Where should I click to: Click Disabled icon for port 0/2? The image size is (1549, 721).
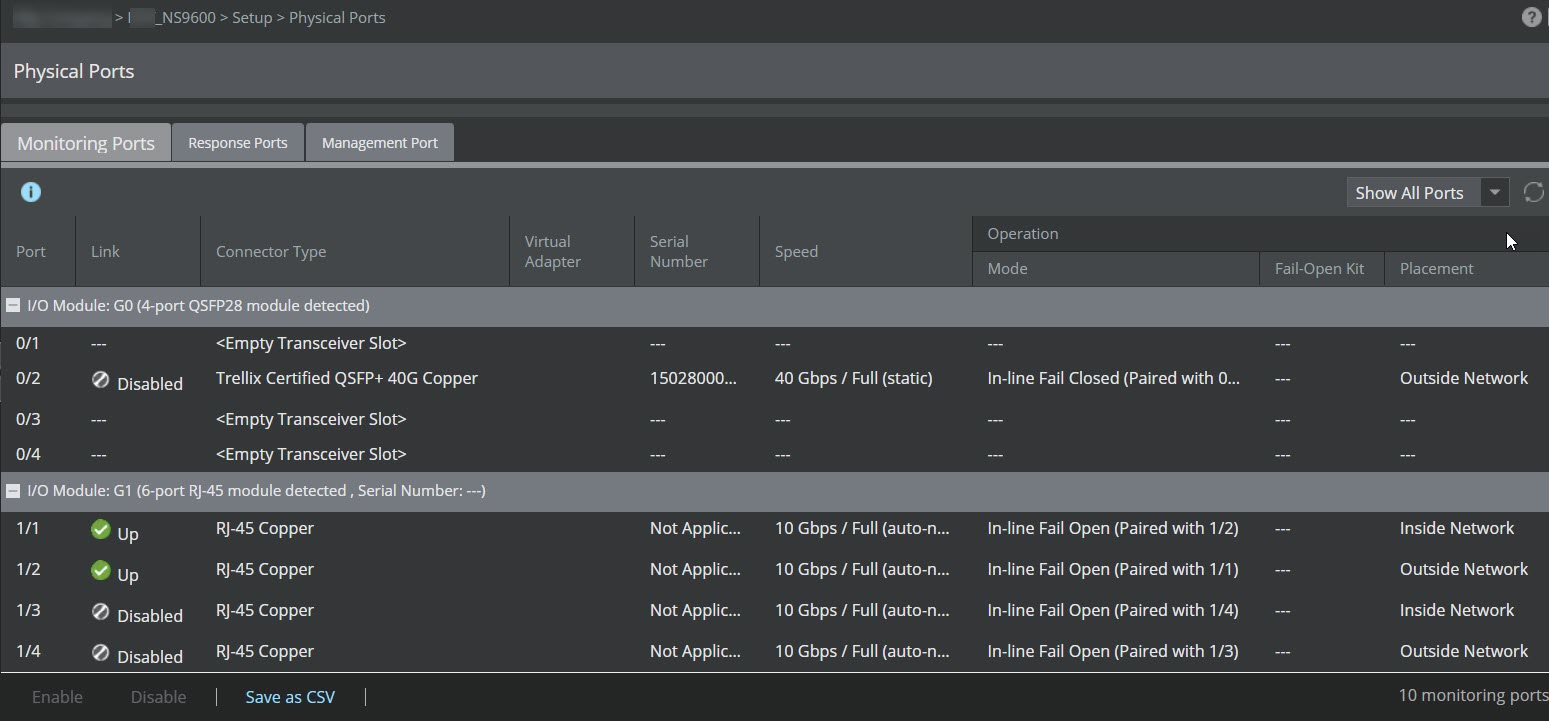pos(100,379)
